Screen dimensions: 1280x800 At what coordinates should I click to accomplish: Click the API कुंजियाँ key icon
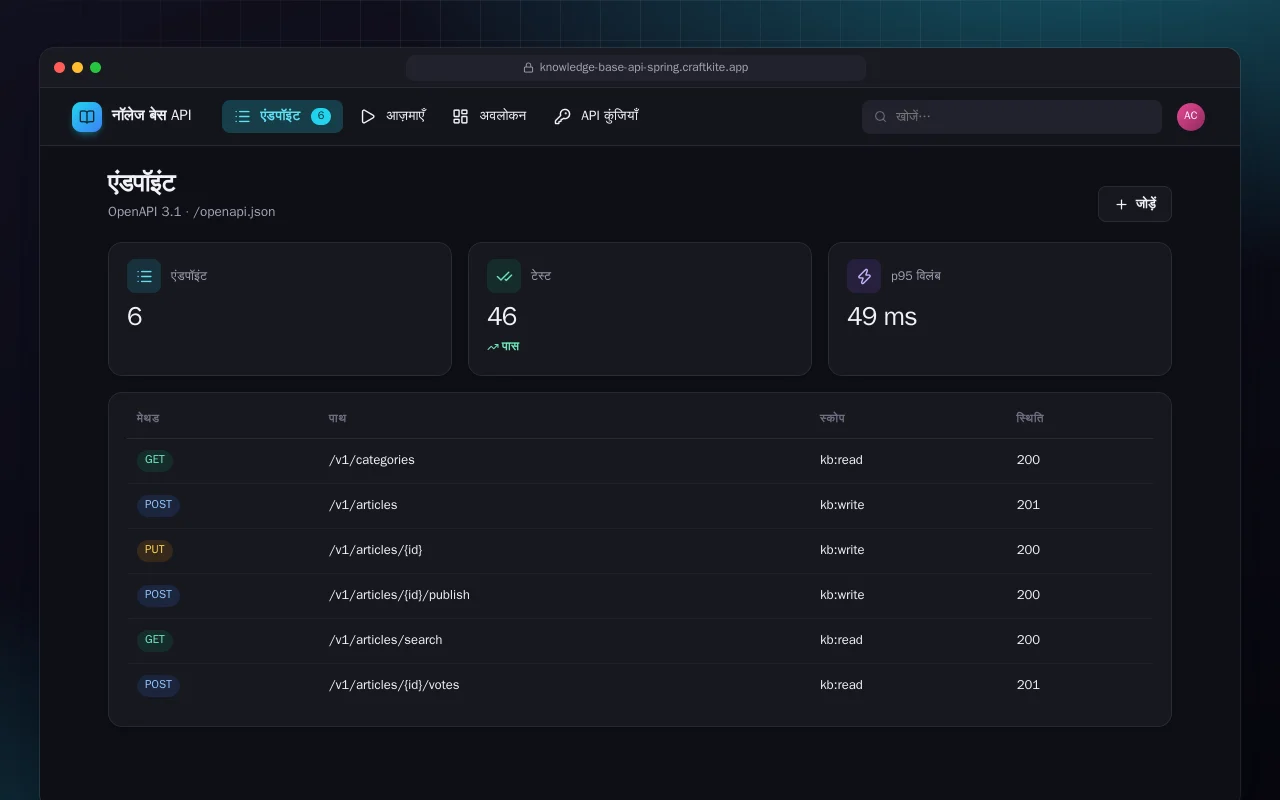562,117
